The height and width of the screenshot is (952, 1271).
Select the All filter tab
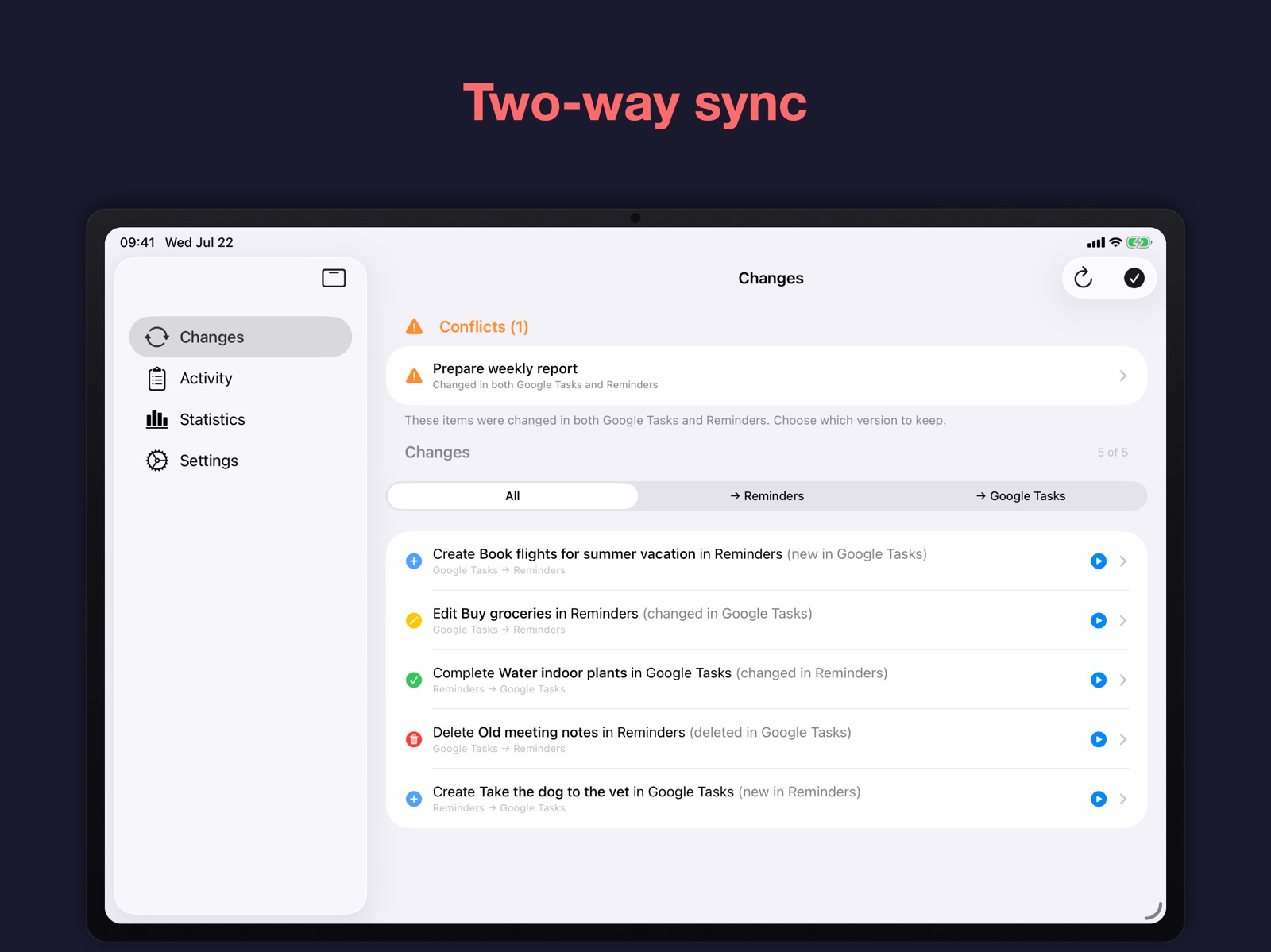512,496
